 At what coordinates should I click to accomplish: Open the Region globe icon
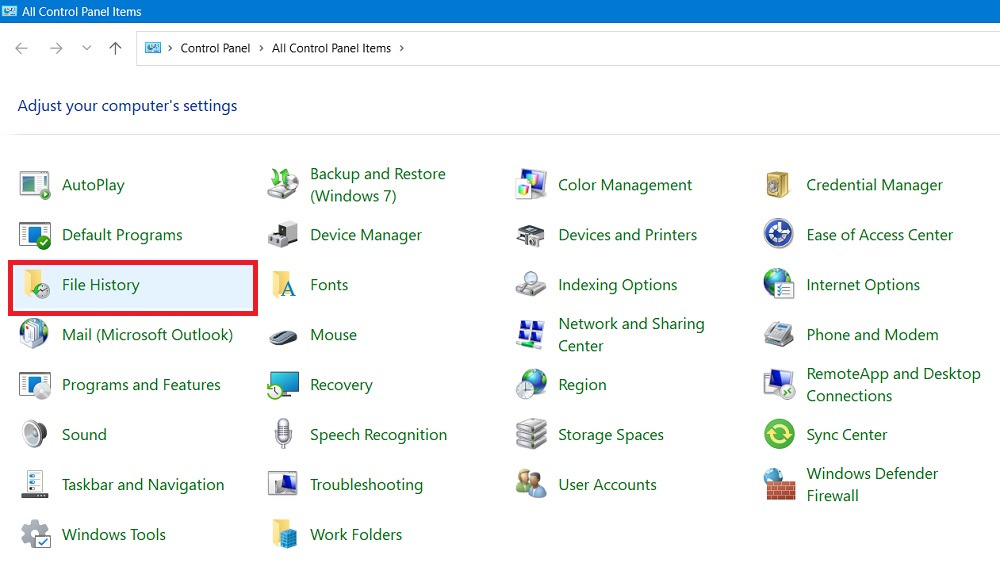click(x=531, y=385)
